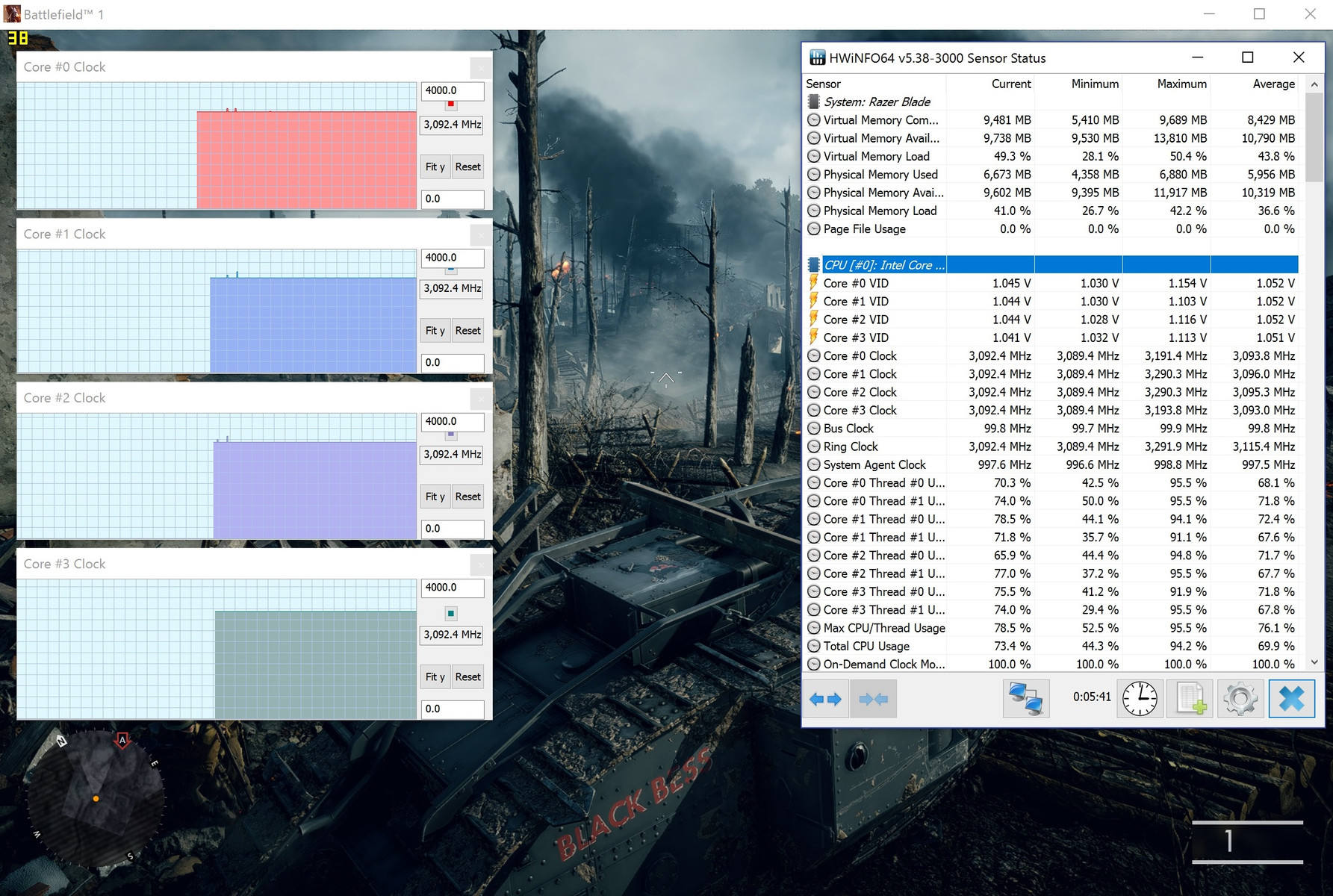Open HWiNFO sensor settings gear icon

(1240, 699)
